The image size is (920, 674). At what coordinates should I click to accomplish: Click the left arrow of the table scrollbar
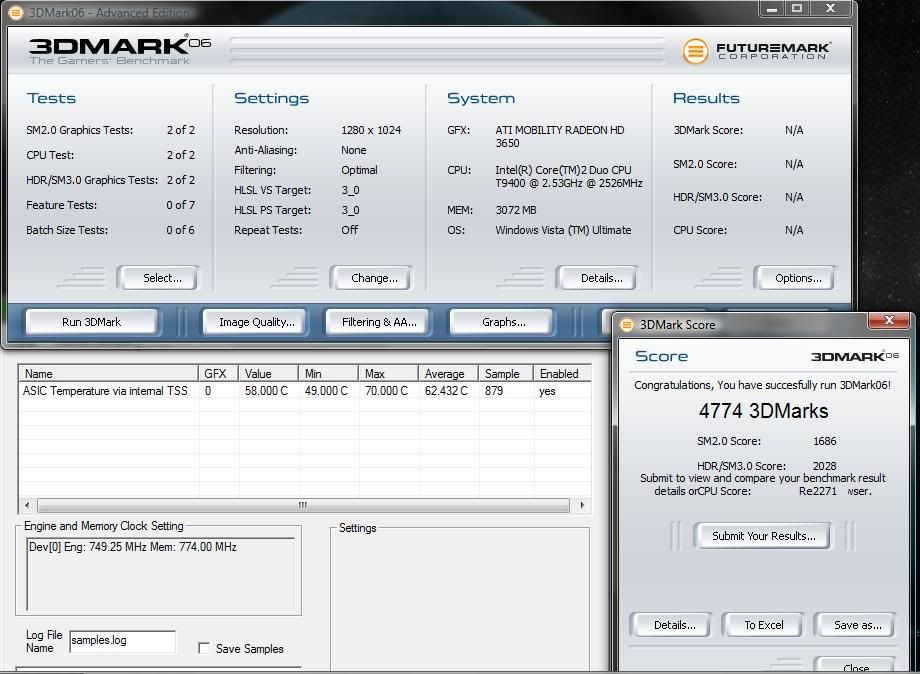coord(27,505)
